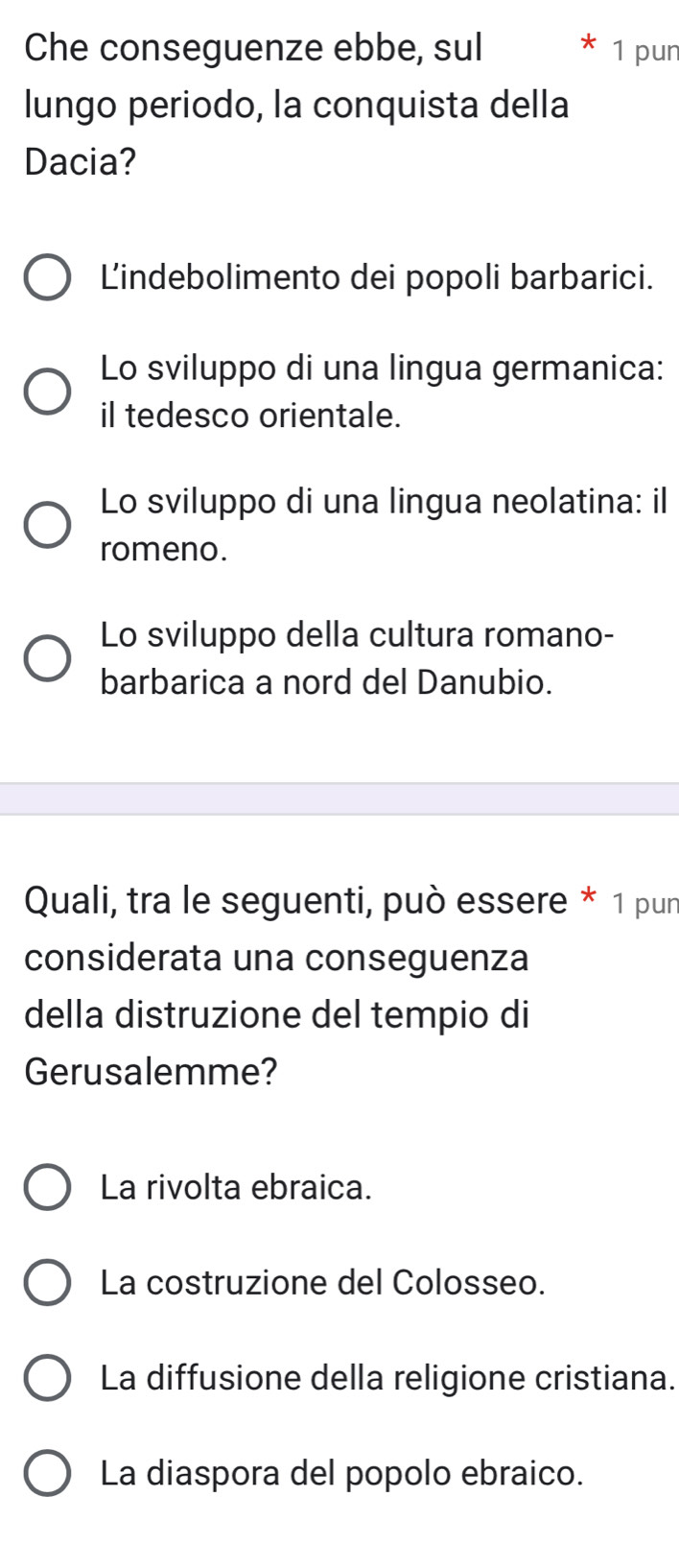Click the text "La diffusione della religione cristiana."
Screen dimensions: 679x1568
(387, 1378)
